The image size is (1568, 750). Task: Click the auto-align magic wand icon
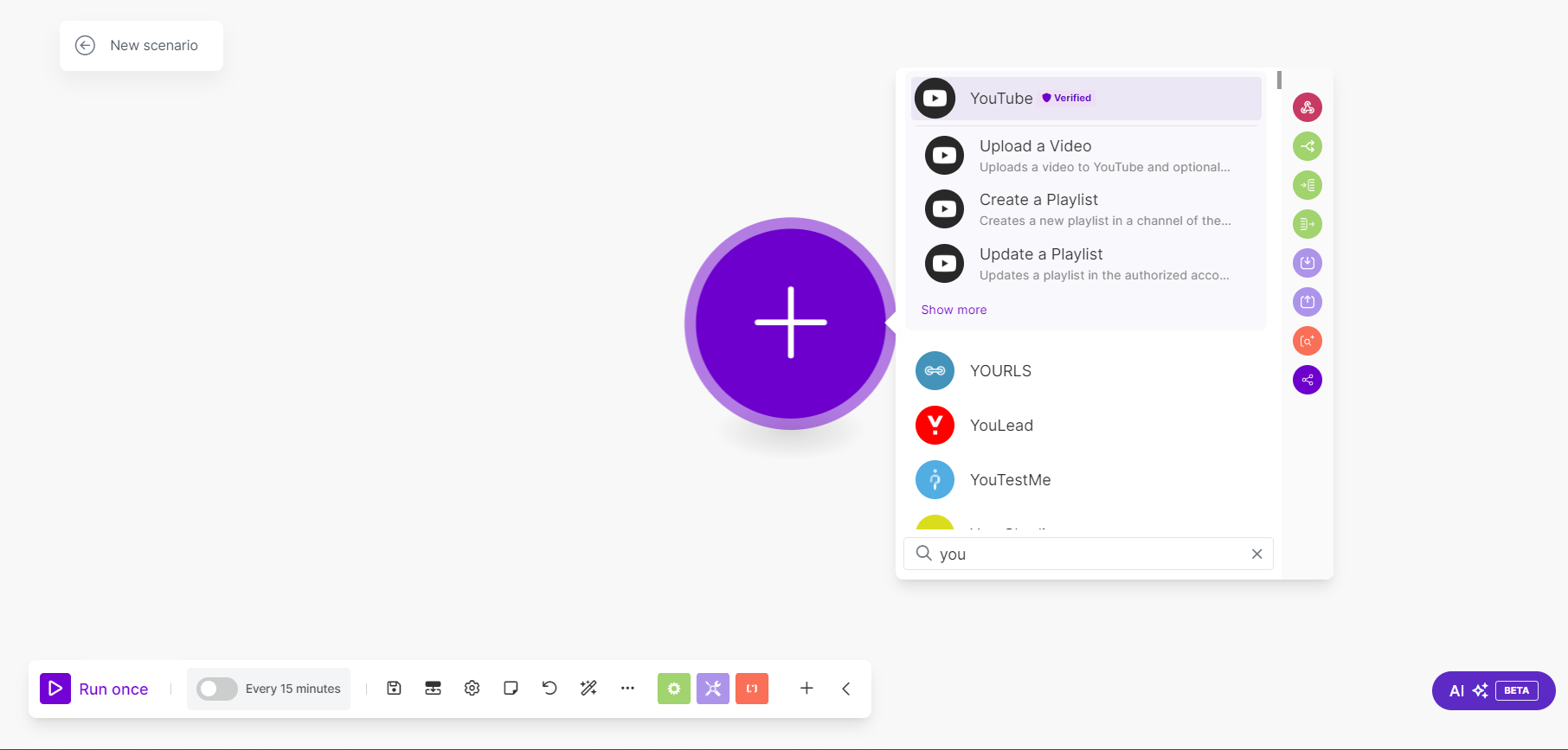pos(588,689)
